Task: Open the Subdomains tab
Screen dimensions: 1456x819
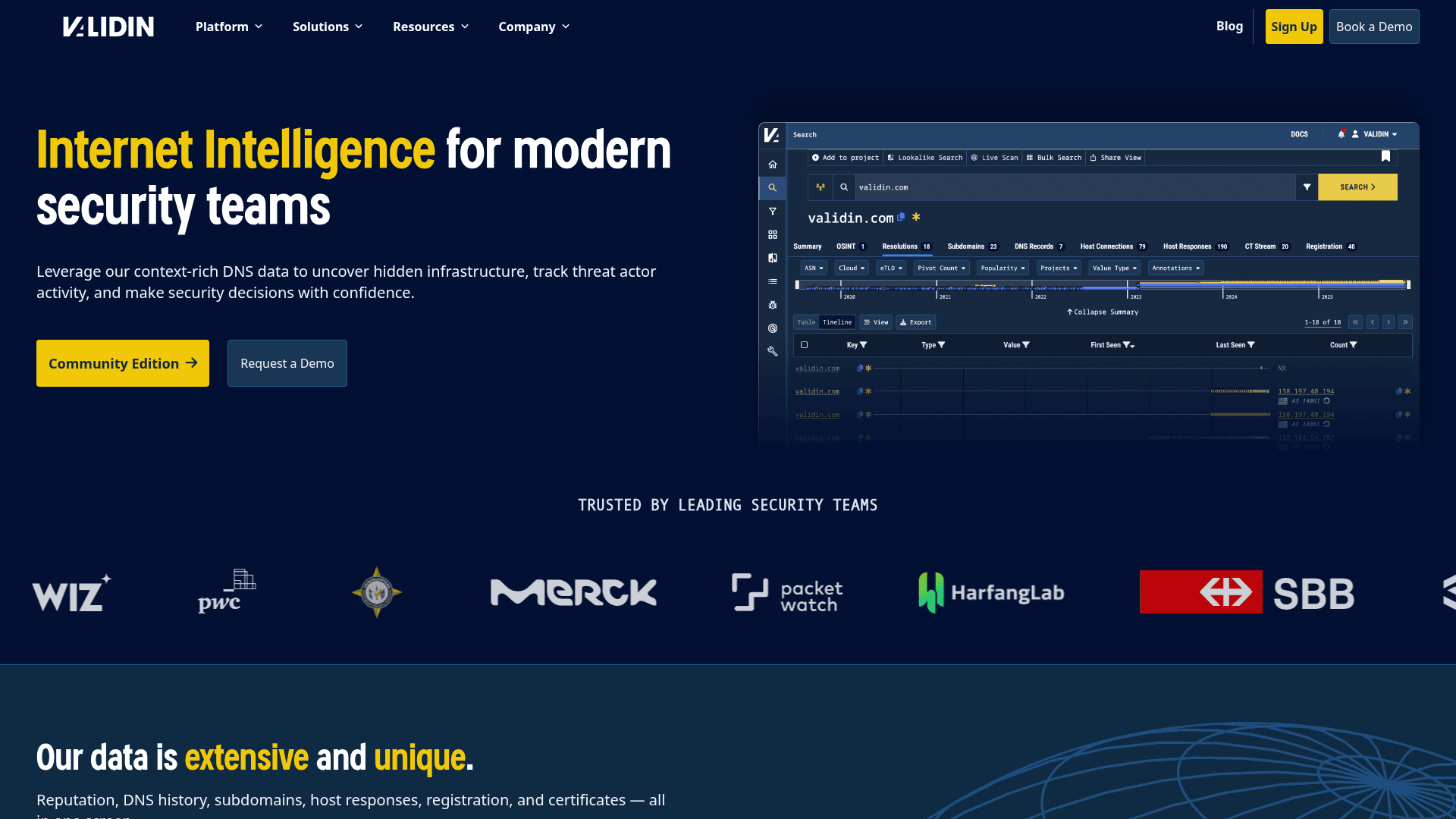Action: (973, 246)
